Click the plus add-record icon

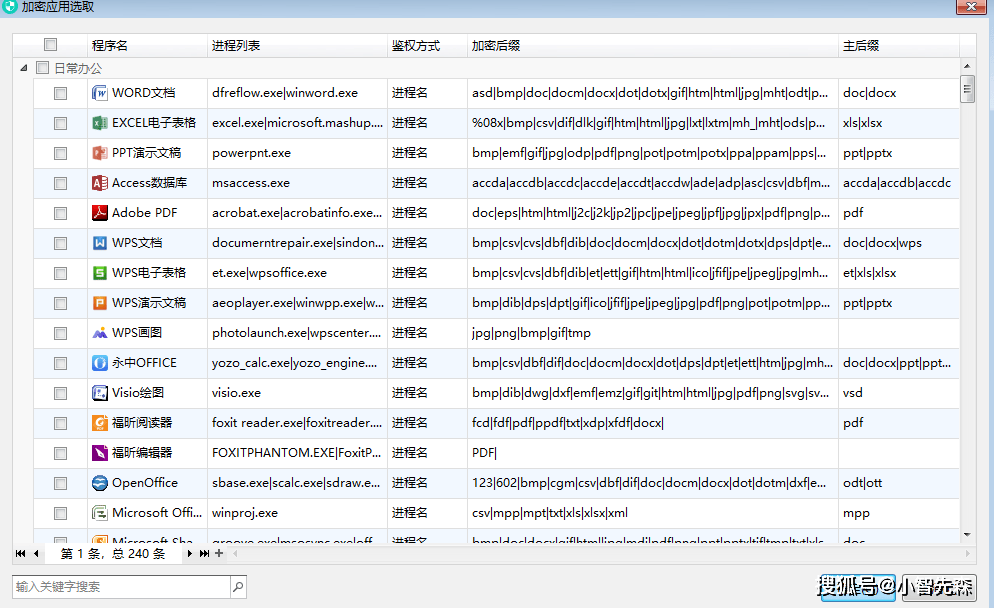point(219,553)
